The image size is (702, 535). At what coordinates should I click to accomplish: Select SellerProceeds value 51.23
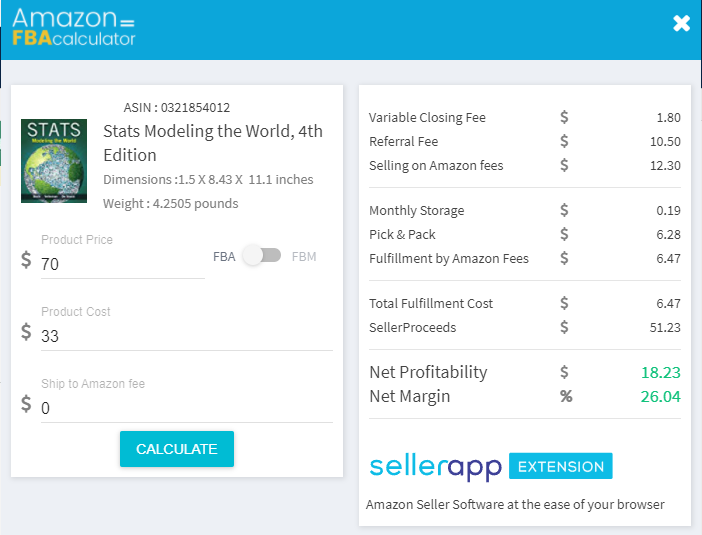665,328
